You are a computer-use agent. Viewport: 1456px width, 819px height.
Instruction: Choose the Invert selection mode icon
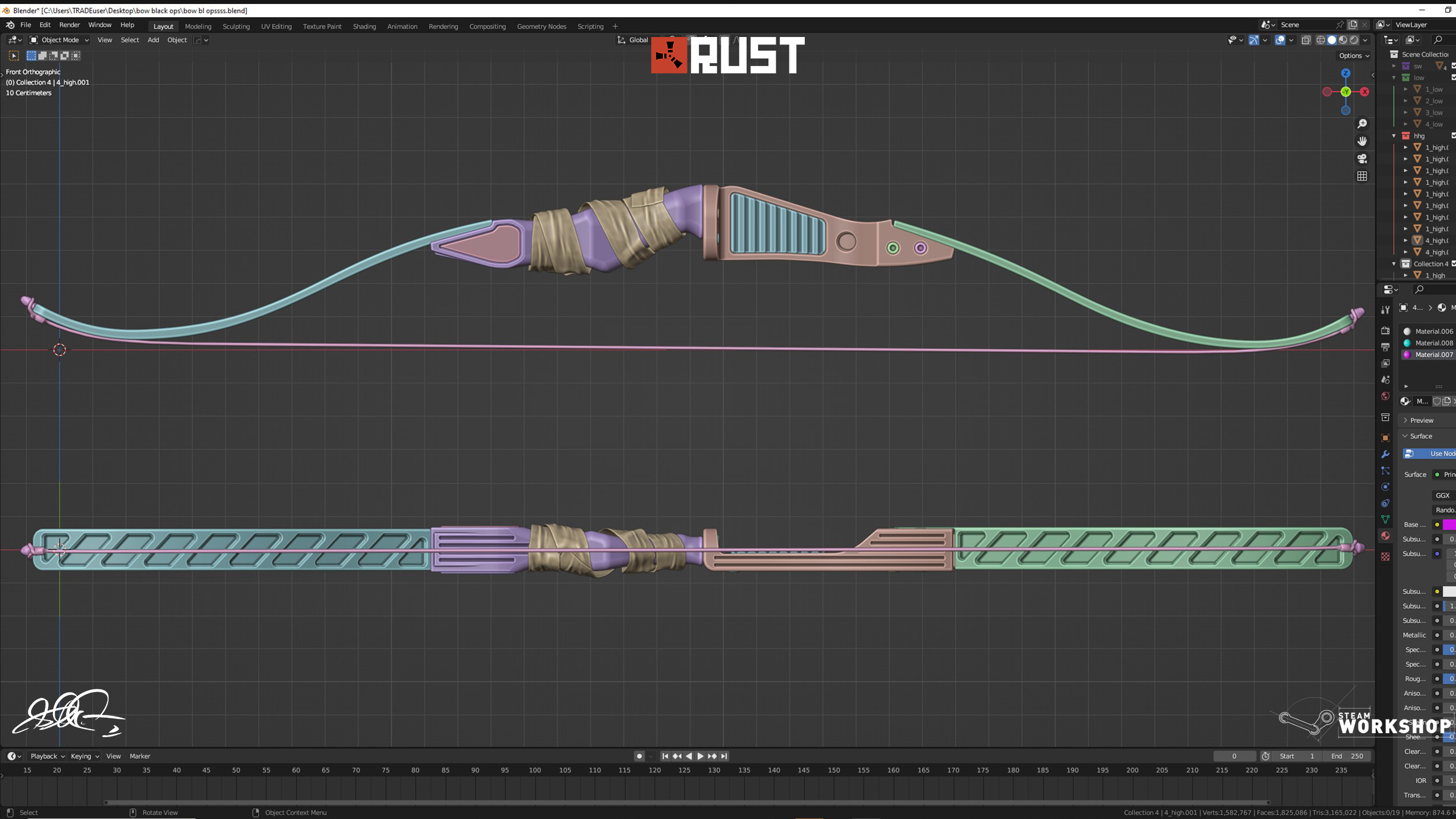[x=65, y=55]
